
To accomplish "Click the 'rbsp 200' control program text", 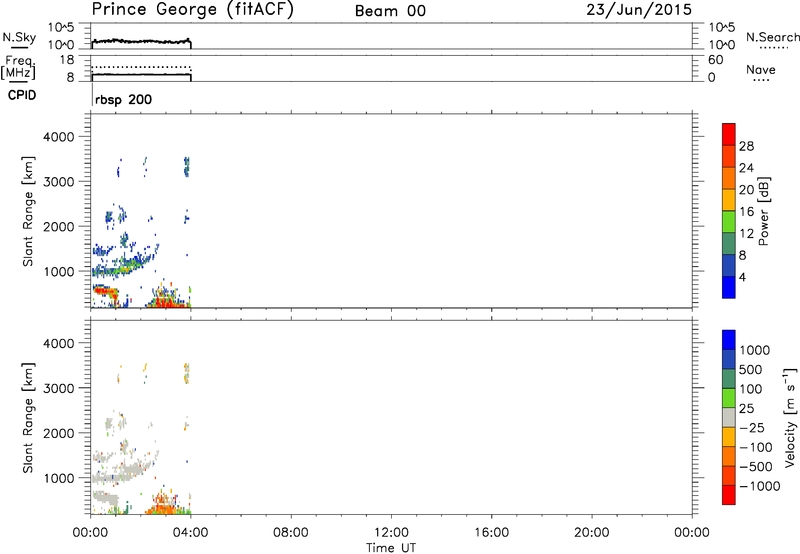I will click(x=123, y=99).
